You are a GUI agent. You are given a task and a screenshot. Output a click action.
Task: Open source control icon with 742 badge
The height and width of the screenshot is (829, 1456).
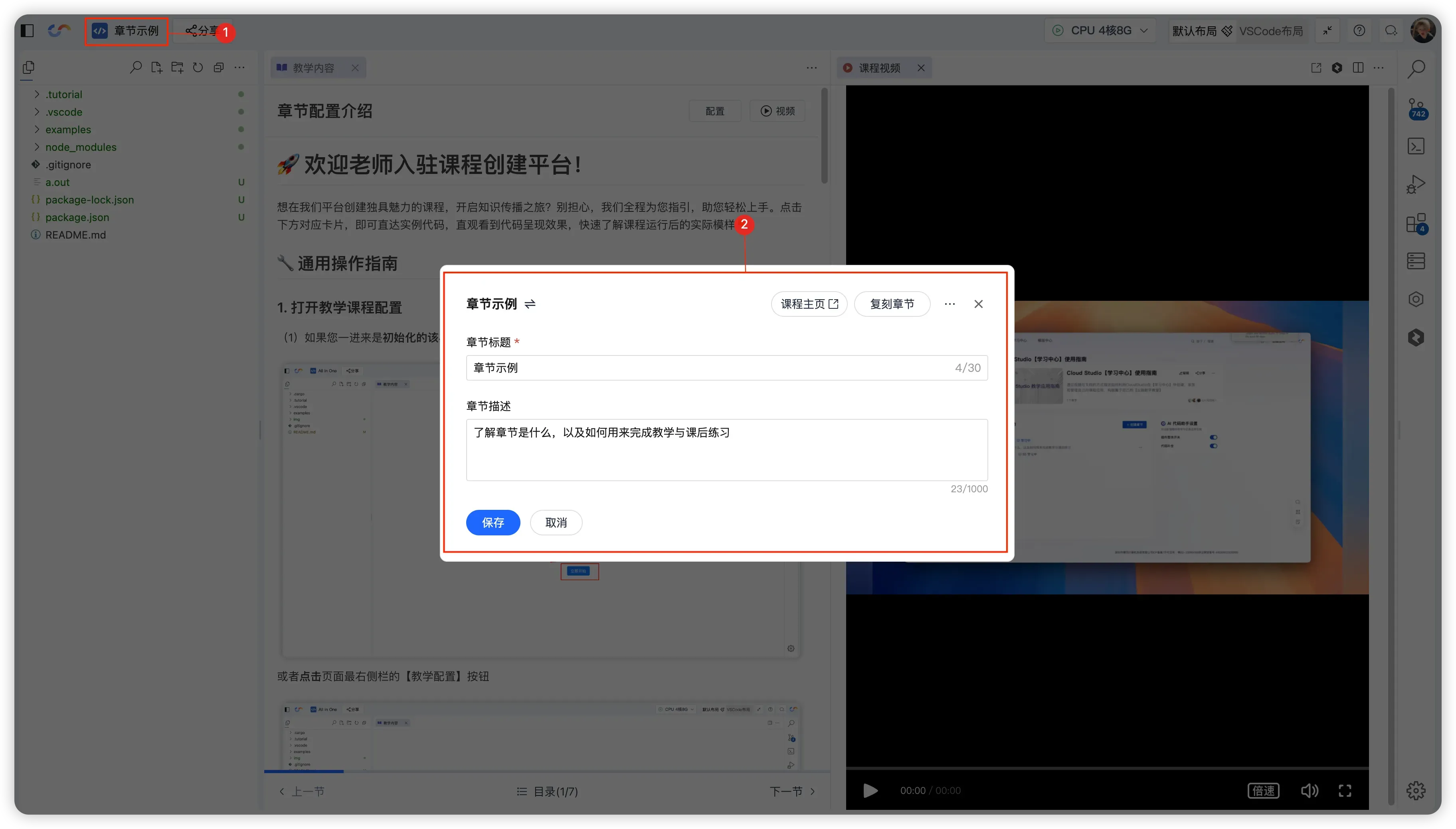click(1416, 108)
